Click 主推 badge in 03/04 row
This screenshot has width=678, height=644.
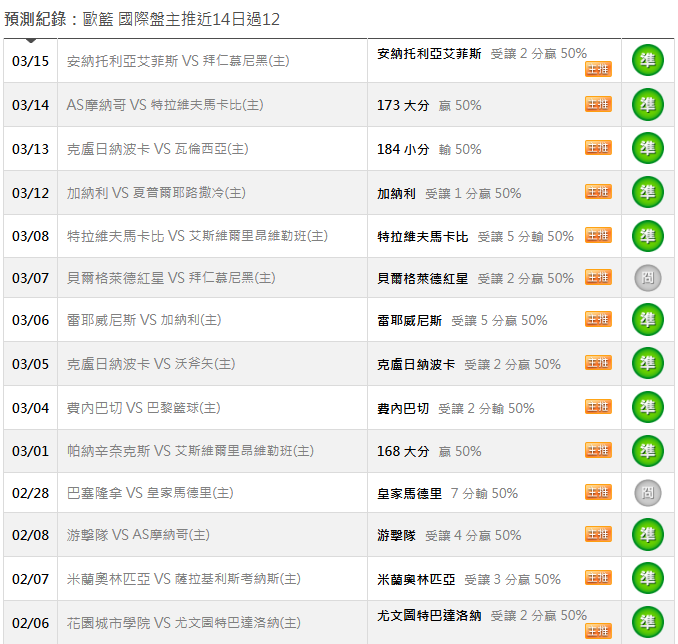click(598, 407)
